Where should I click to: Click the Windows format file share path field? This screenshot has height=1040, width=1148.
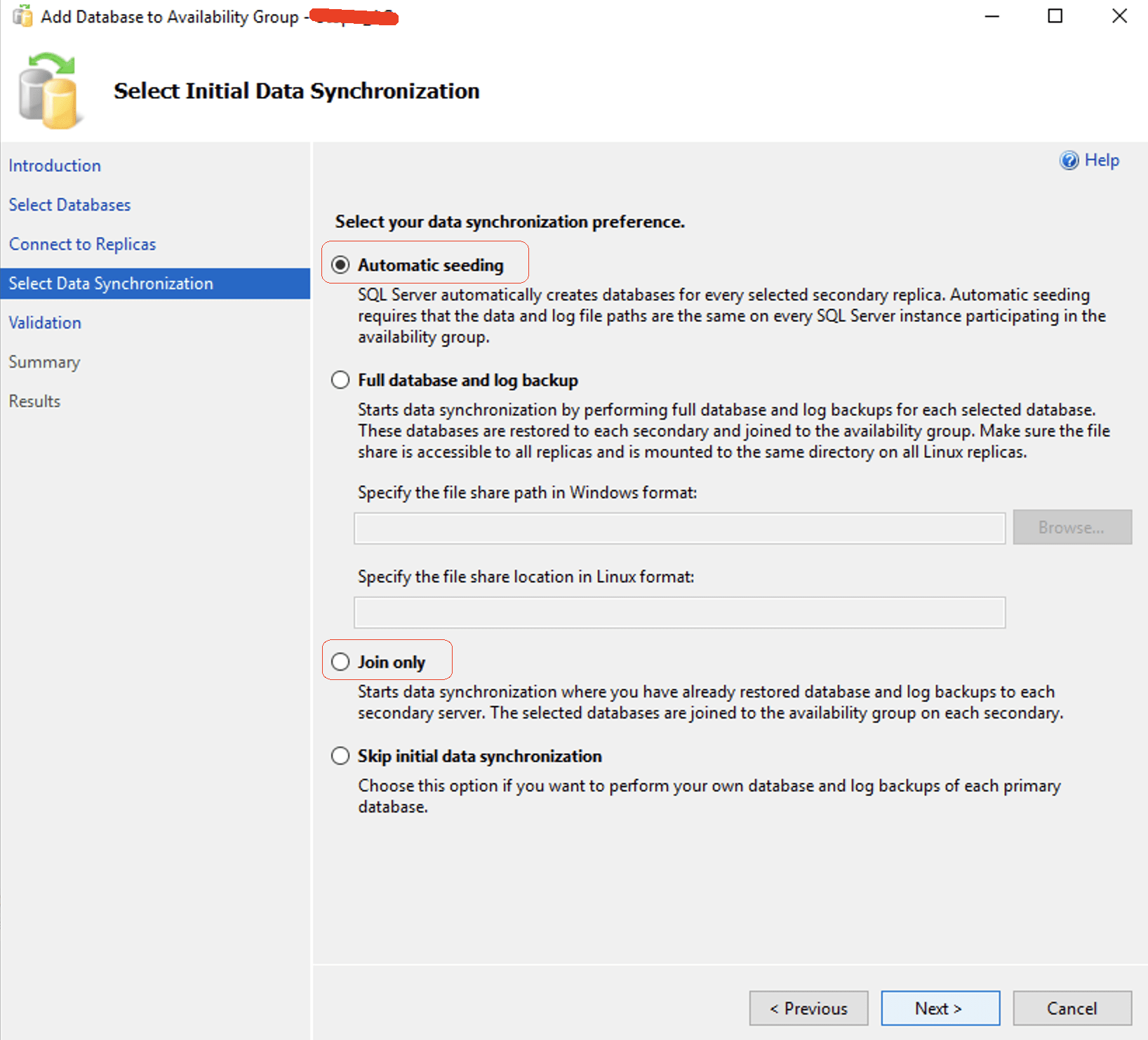[x=679, y=528]
